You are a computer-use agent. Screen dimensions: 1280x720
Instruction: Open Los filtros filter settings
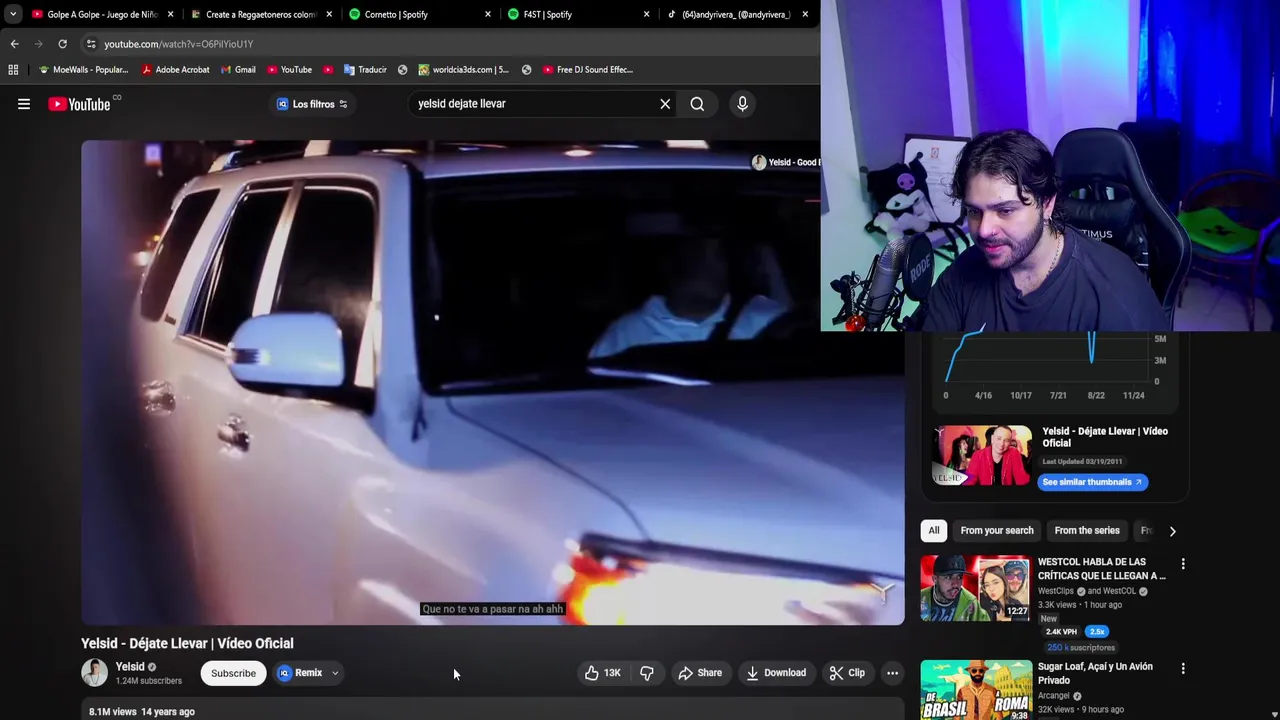pyautogui.click(x=312, y=104)
